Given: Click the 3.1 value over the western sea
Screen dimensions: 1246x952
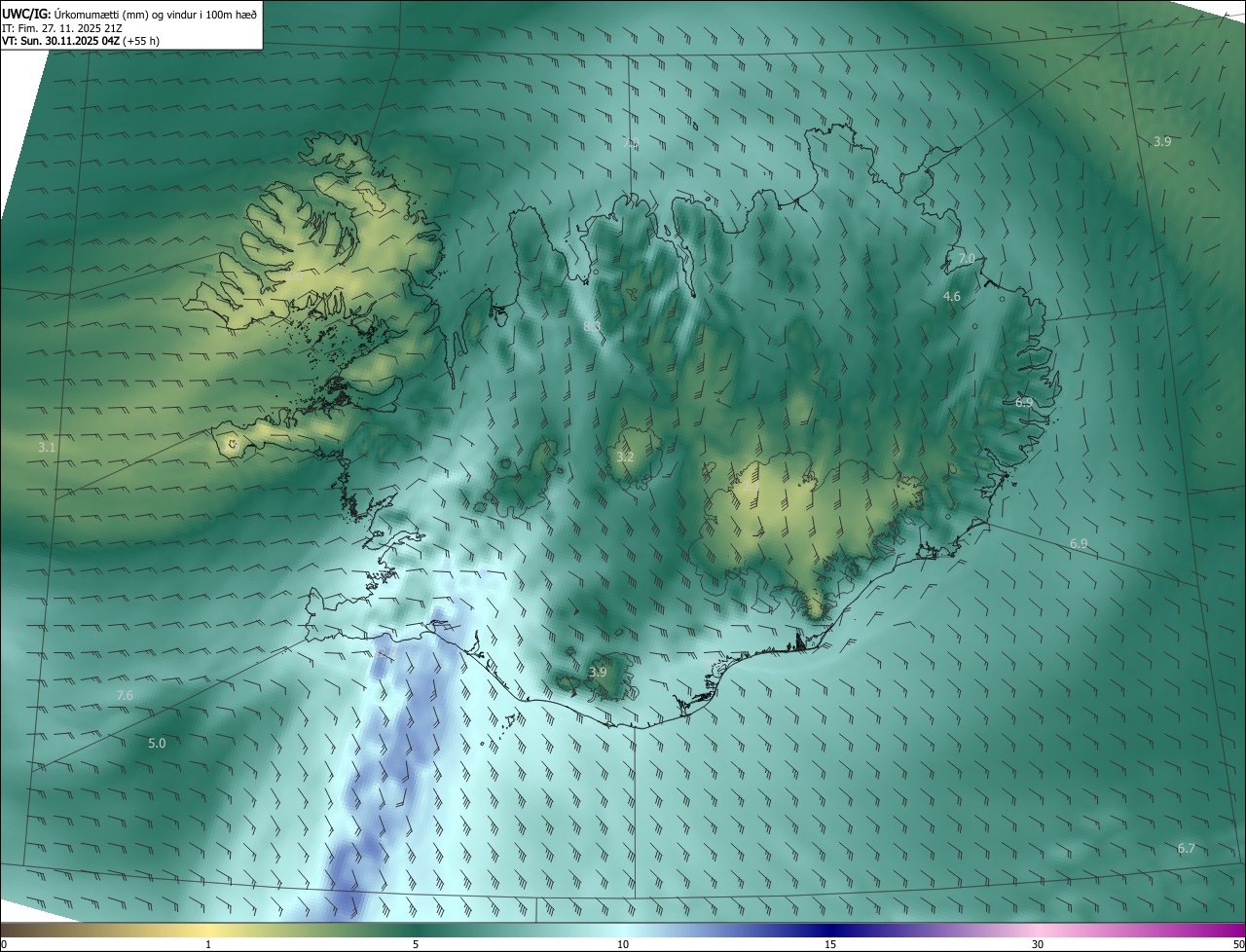Looking at the screenshot, I should tap(47, 448).
